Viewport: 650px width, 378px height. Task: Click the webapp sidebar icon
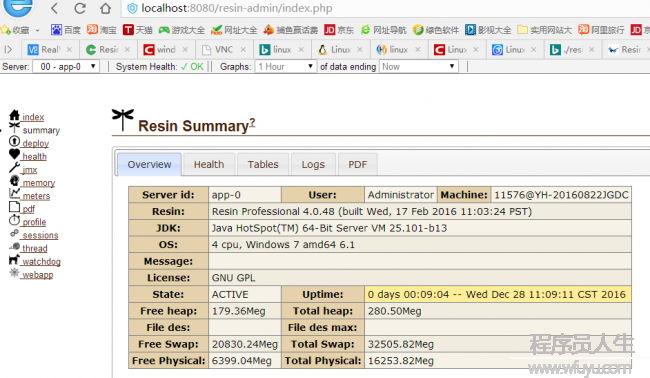pos(15,273)
